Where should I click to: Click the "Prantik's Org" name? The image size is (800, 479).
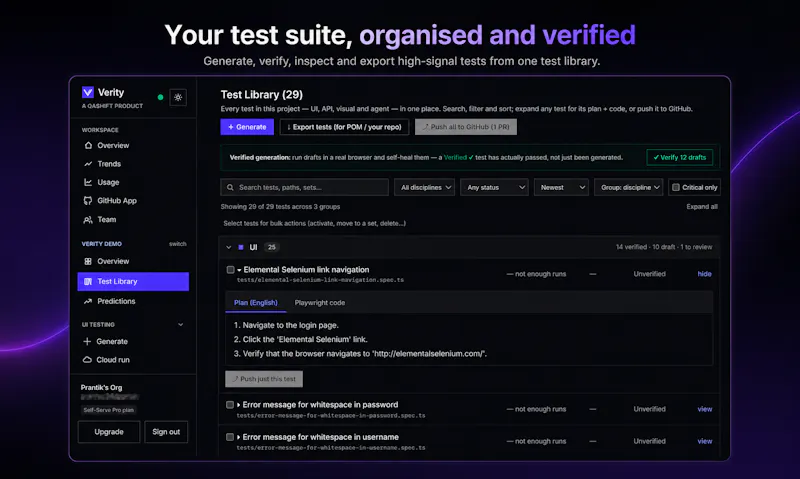pyautogui.click(x=102, y=388)
